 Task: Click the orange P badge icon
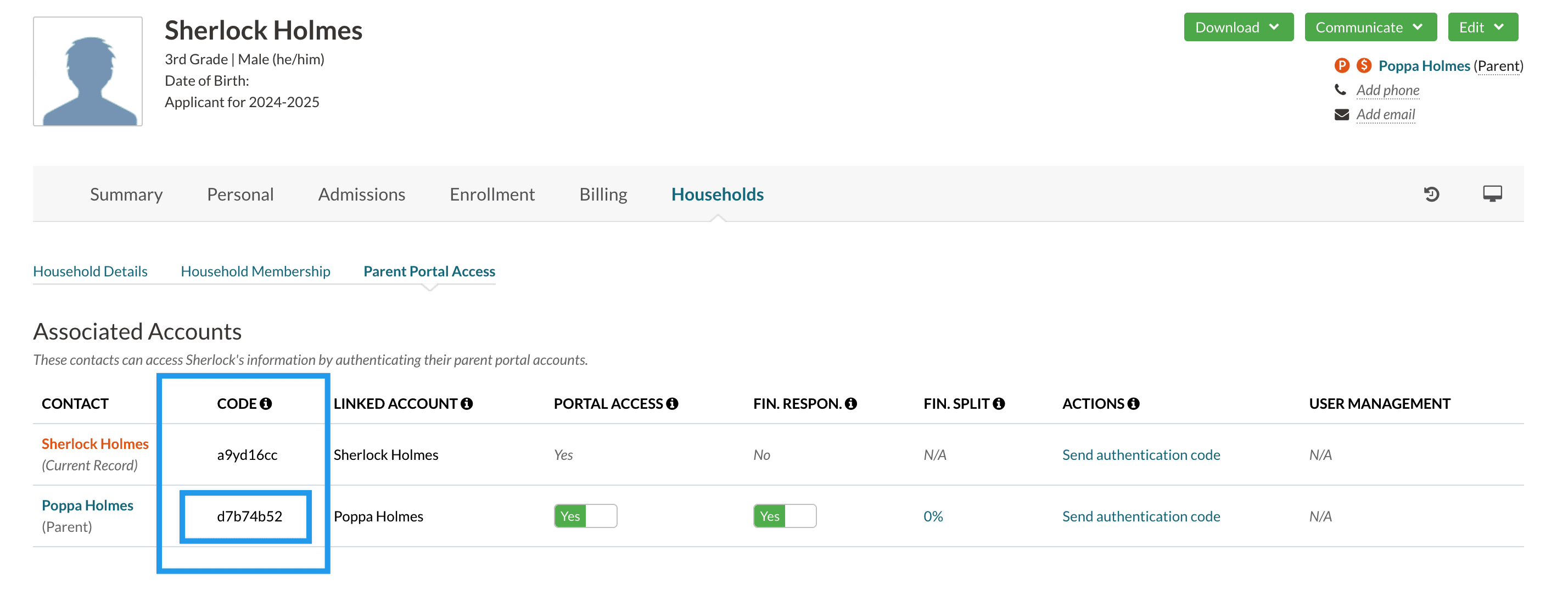[x=1342, y=65]
